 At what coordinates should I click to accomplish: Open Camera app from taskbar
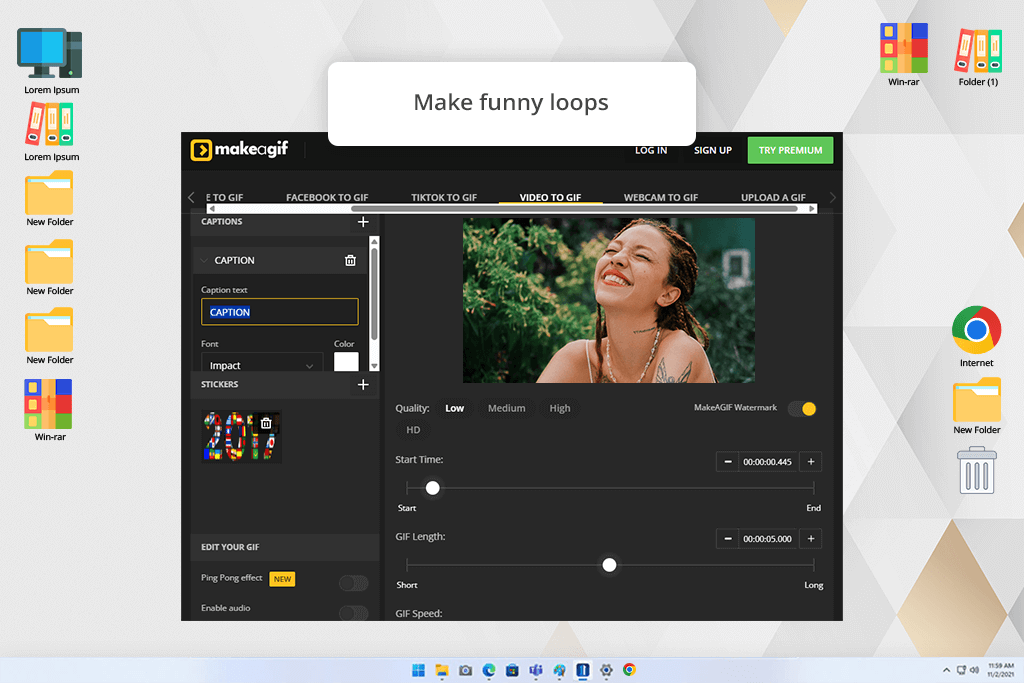[x=466, y=670]
